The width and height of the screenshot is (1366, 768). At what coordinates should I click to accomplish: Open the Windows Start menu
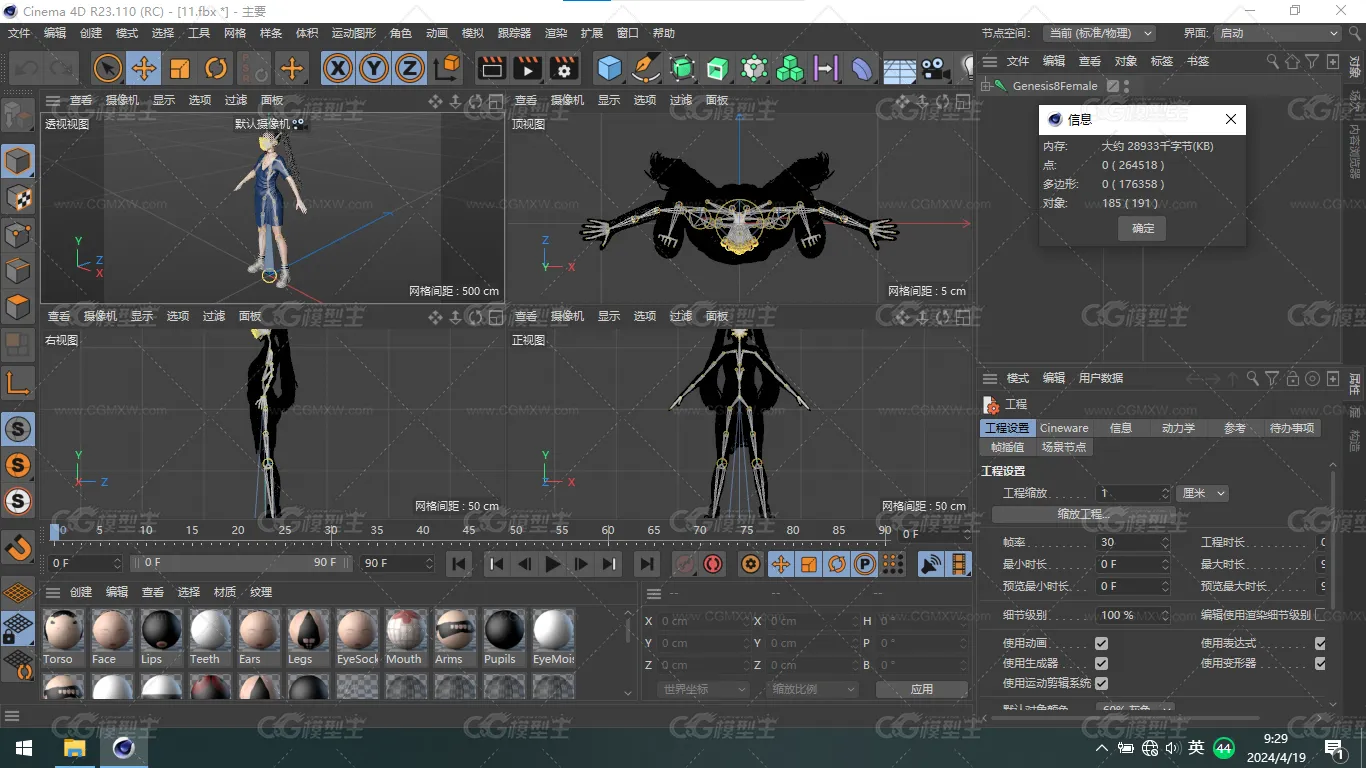(x=24, y=748)
